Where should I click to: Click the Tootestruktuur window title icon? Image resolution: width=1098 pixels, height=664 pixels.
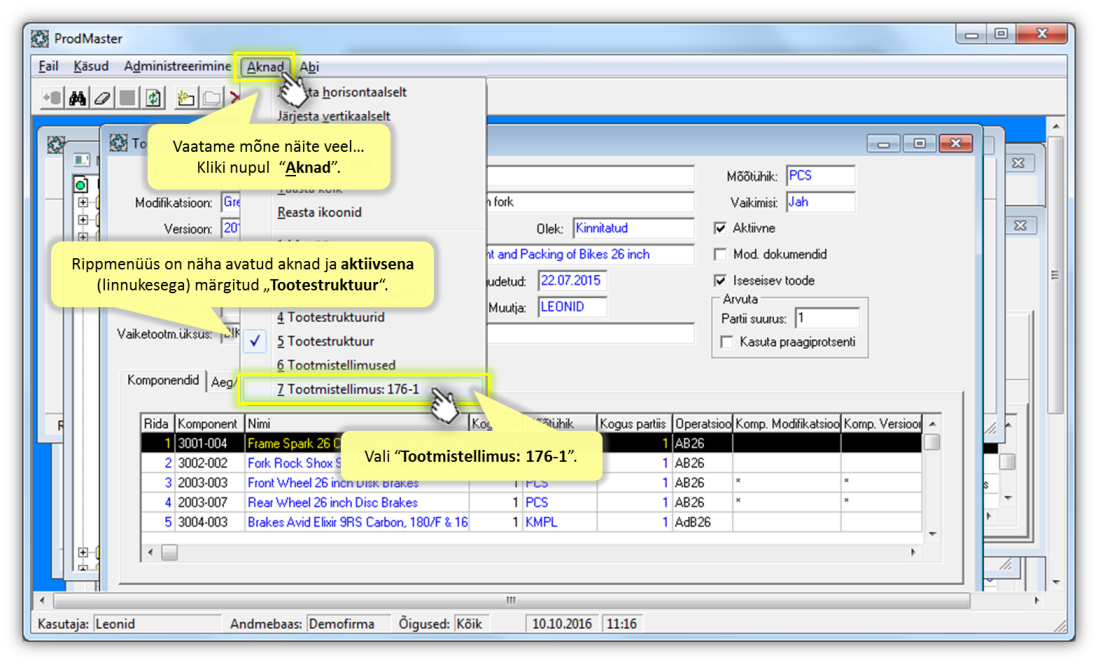[118, 144]
